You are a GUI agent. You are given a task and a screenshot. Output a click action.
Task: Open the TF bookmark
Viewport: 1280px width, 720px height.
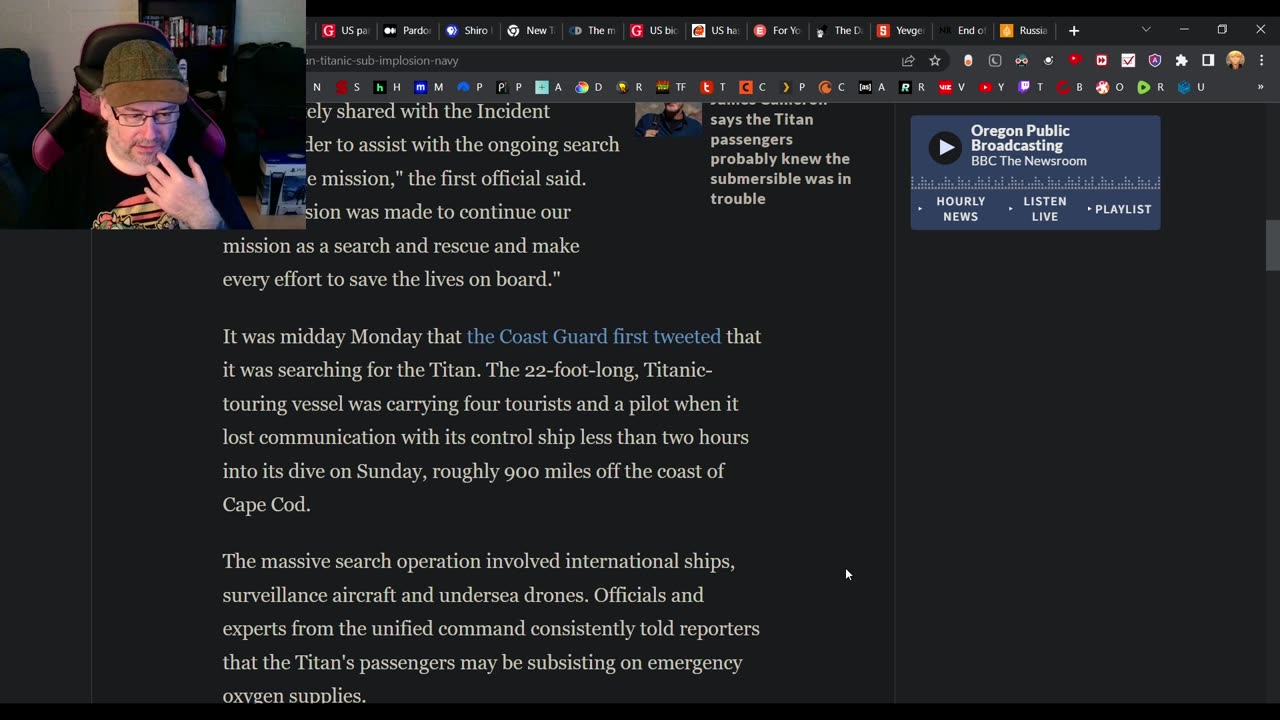coord(670,87)
